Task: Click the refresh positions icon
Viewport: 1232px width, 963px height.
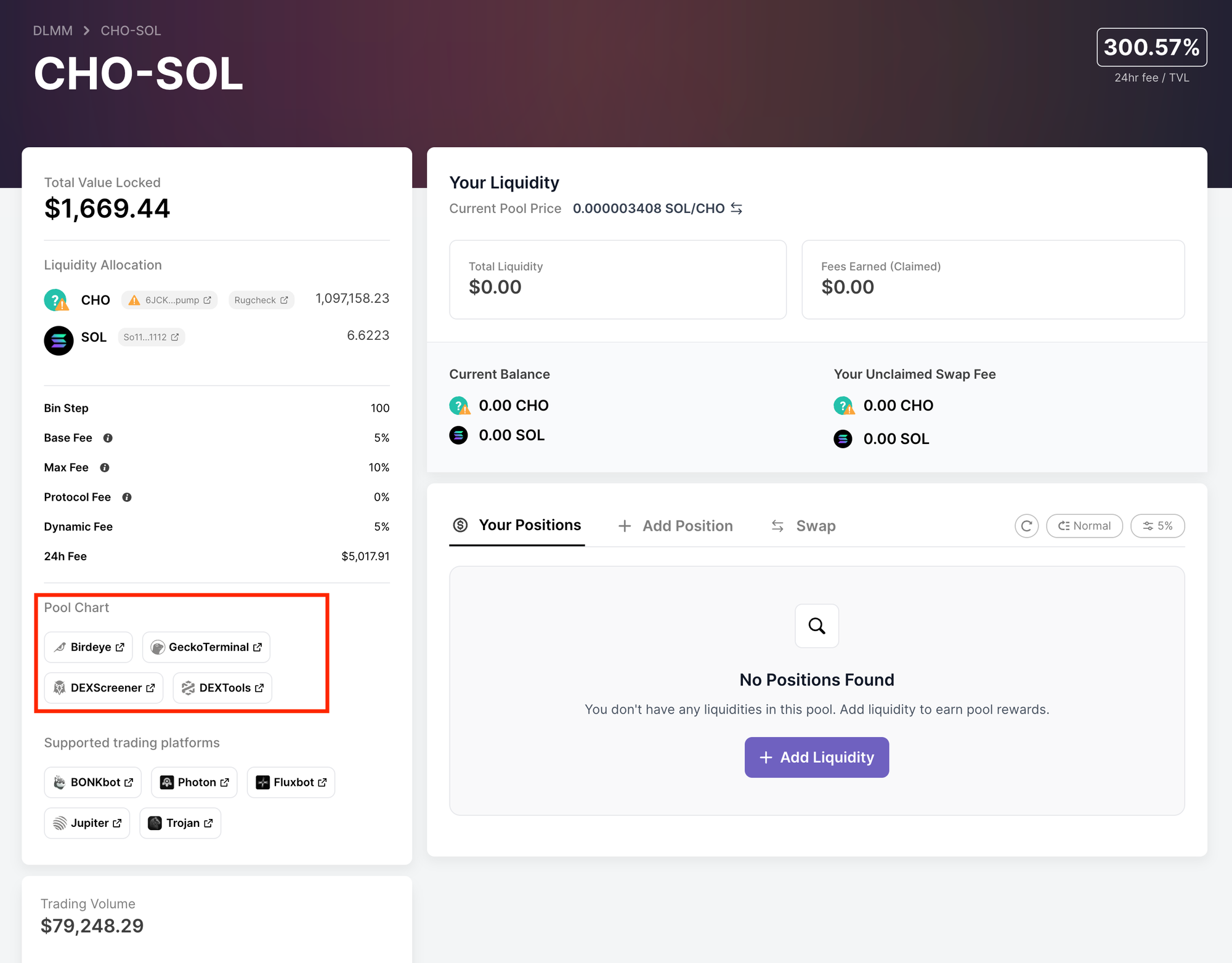Action: click(1026, 526)
